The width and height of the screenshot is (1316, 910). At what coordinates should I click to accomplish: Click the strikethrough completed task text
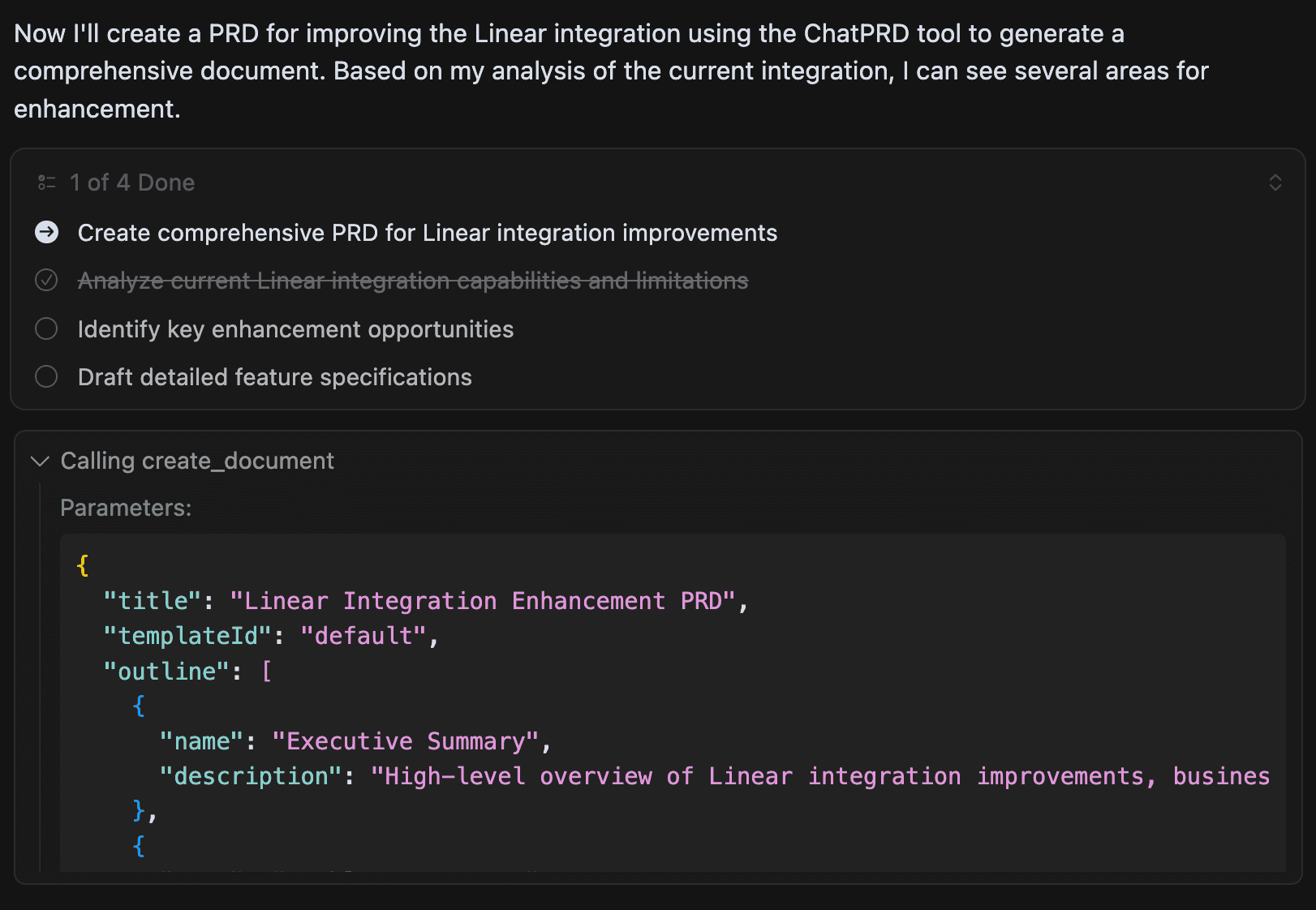pyautogui.click(x=412, y=280)
